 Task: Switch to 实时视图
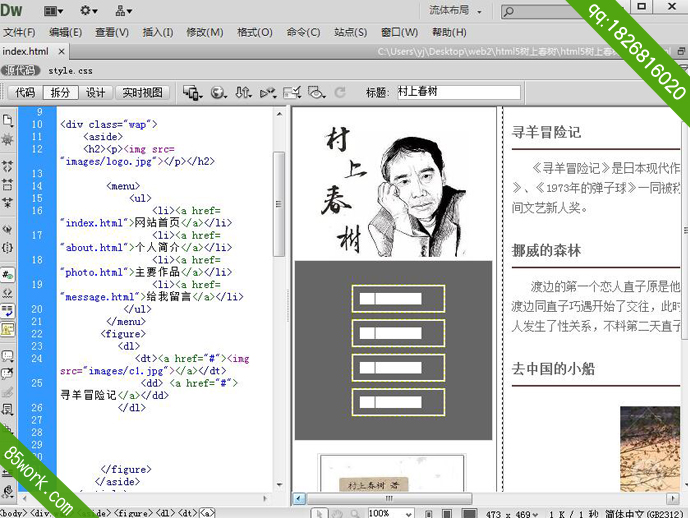pos(143,92)
